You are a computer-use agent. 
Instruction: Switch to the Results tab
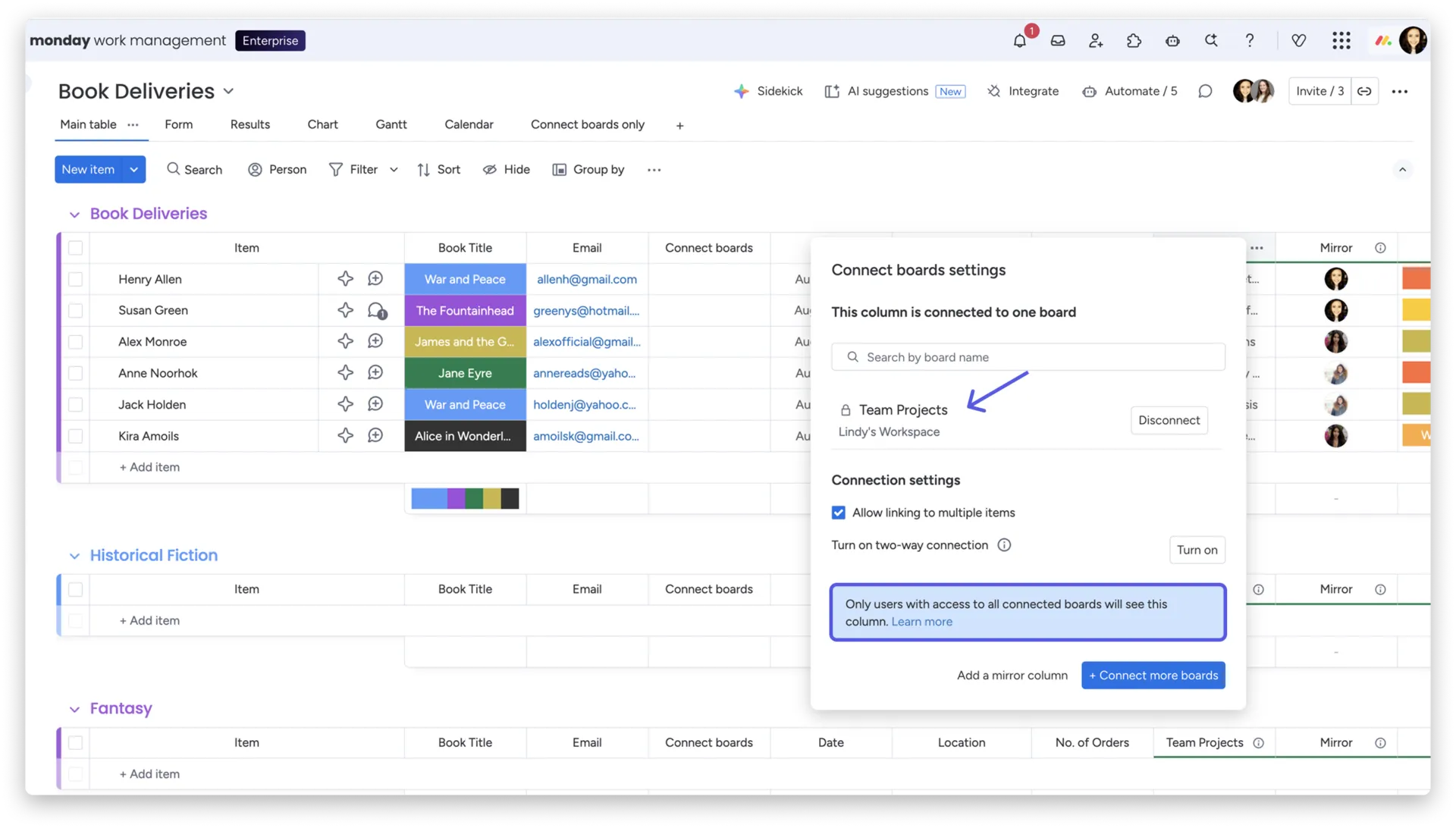pos(250,124)
